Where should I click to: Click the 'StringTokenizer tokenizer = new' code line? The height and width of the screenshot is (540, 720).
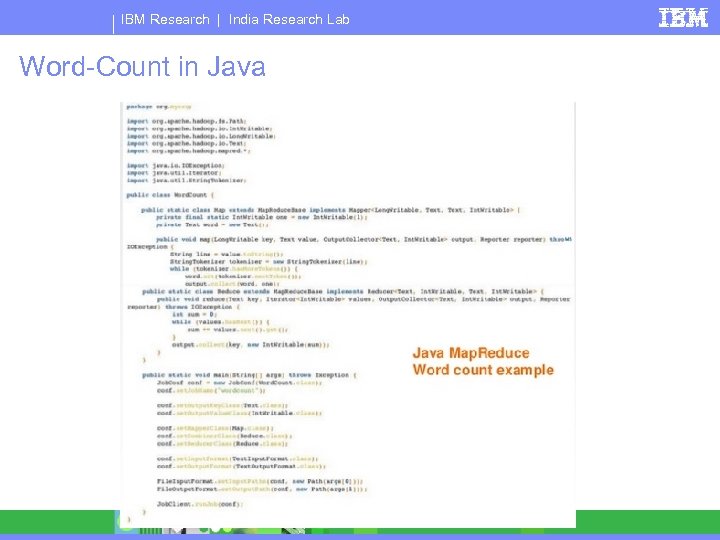tap(269, 261)
